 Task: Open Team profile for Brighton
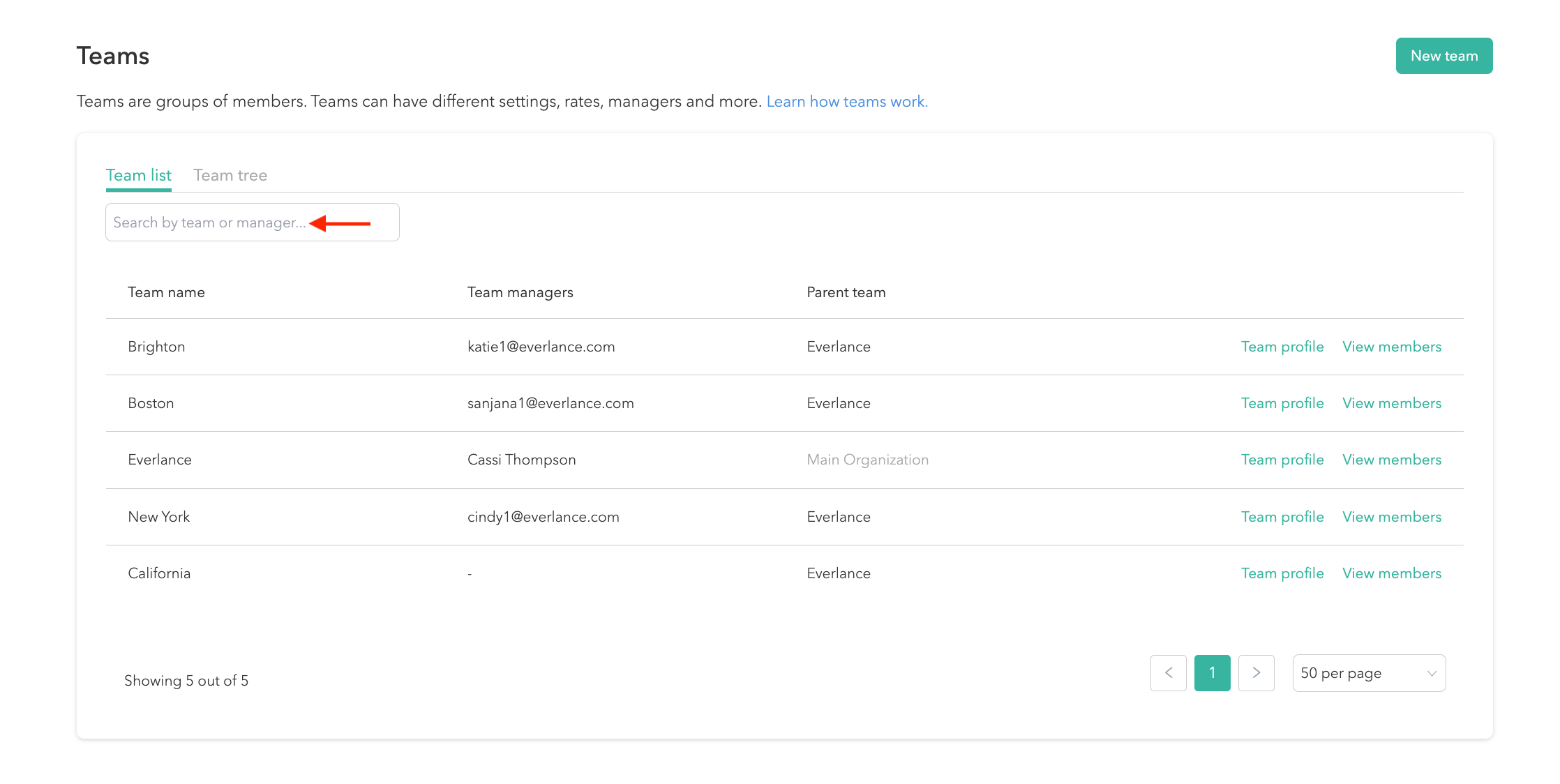tap(1282, 347)
